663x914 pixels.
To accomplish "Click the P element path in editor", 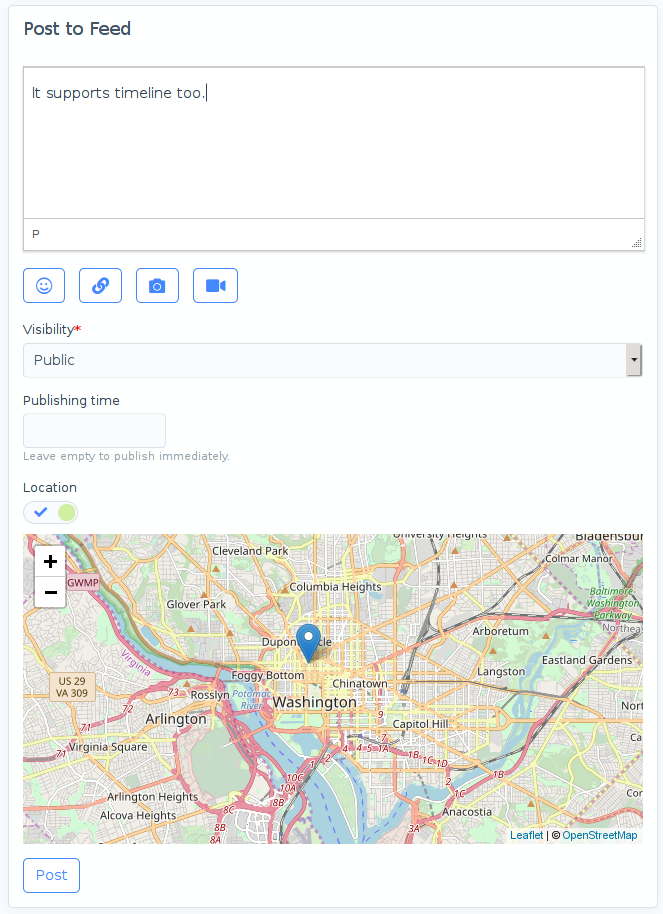I will pos(36,234).
